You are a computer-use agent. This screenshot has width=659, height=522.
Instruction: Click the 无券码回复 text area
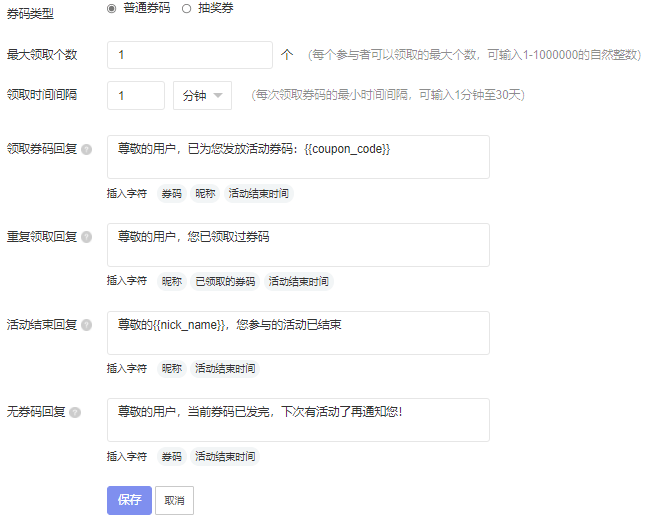[x=298, y=420]
